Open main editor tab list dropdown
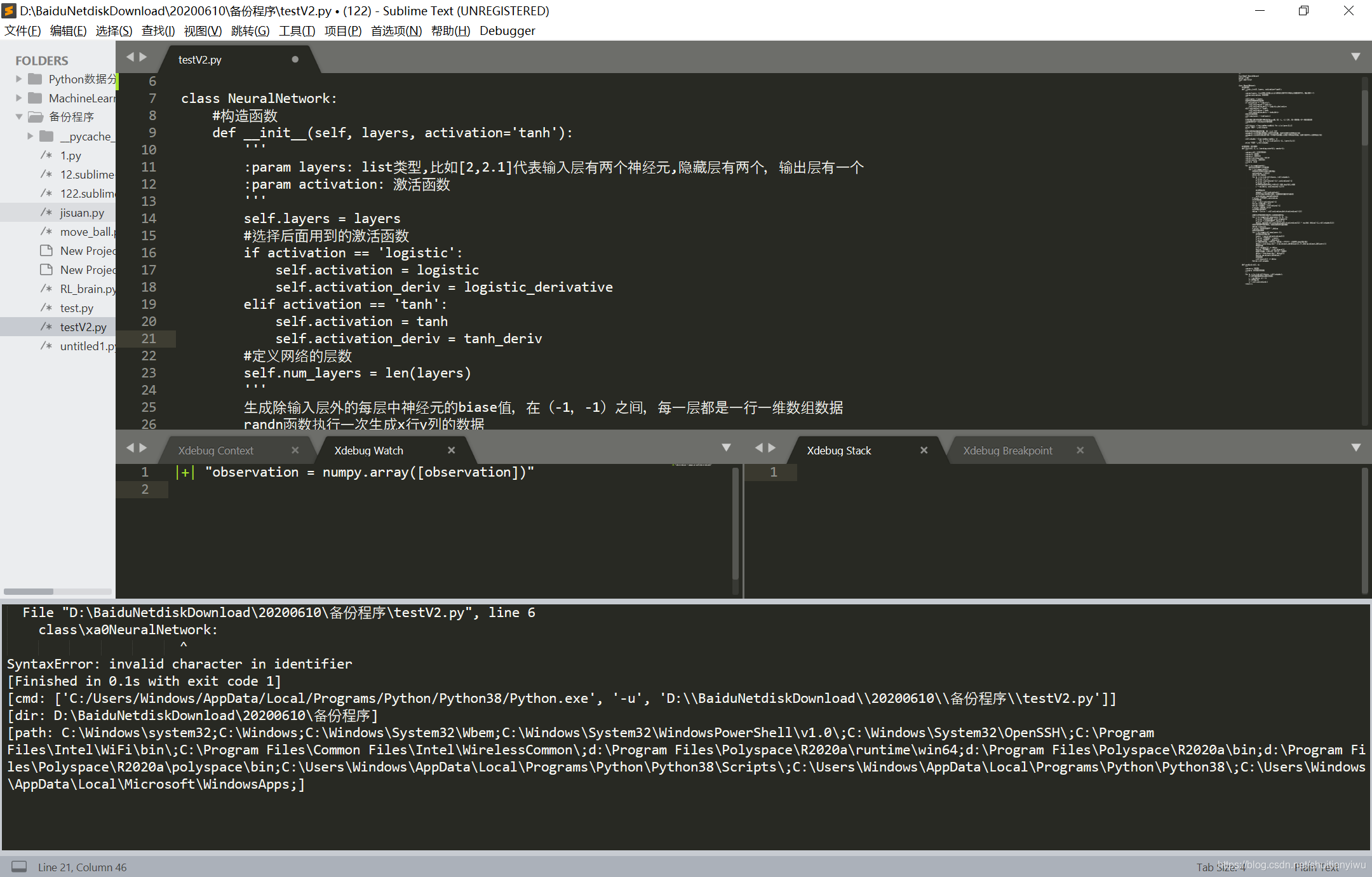The width and height of the screenshot is (1372, 877). pyautogui.click(x=1355, y=57)
